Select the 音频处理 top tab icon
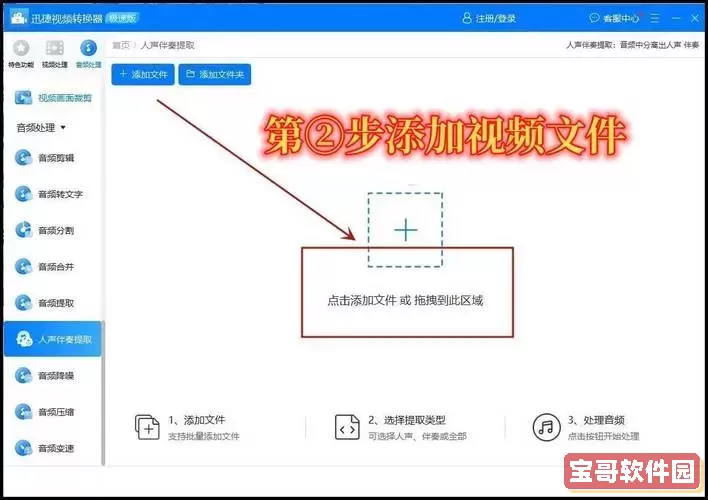 tap(88, 50)
